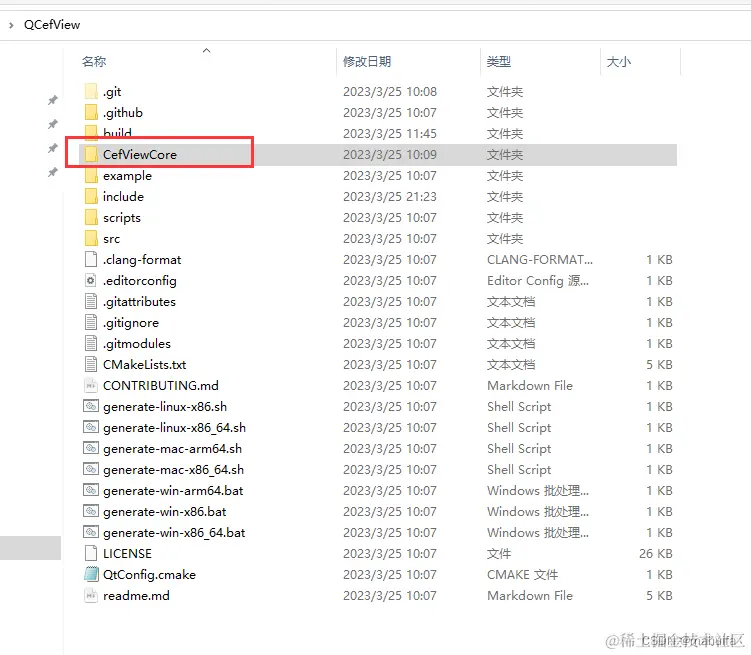Select the generate-win-x86.bat file name
Screen dimensions: 751x655
coord(165,511)
